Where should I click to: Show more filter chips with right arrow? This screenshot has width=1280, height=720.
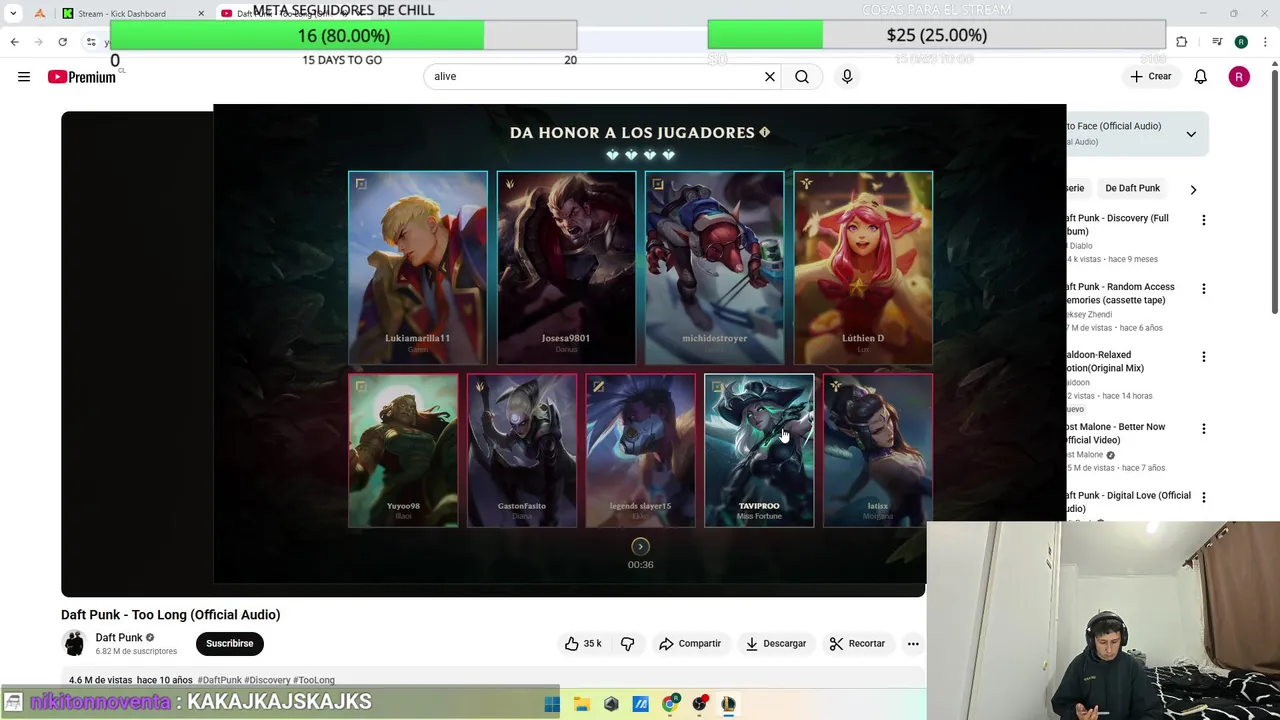tap(1193, 189)
